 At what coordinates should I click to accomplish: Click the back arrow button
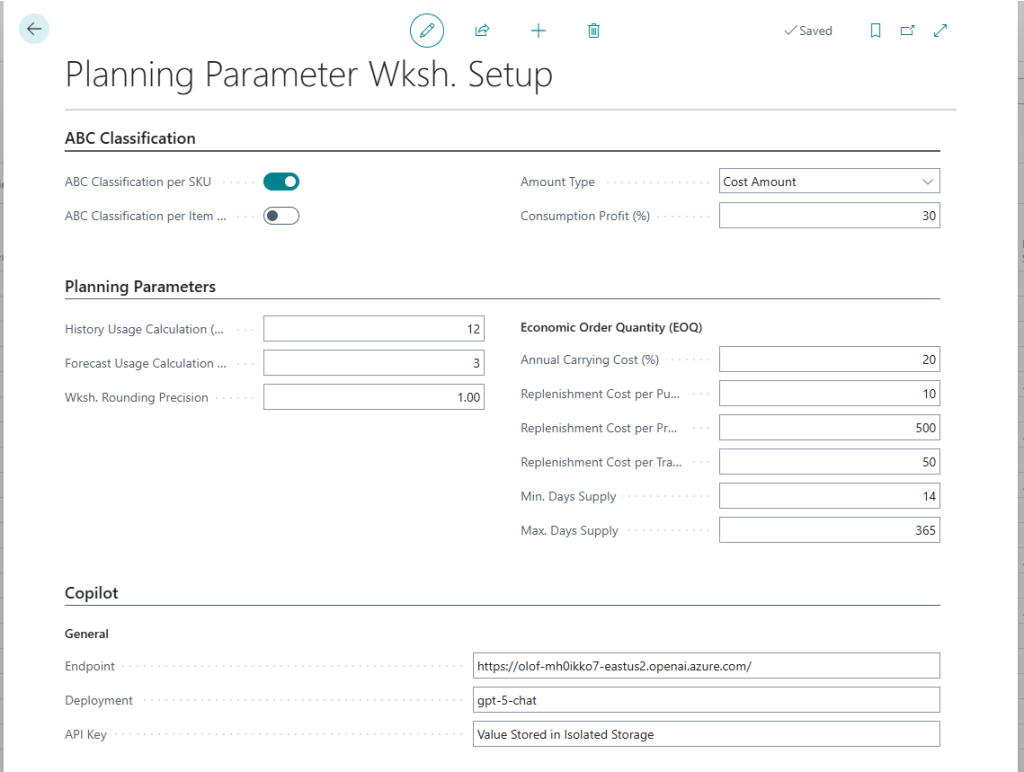[34, 29]
